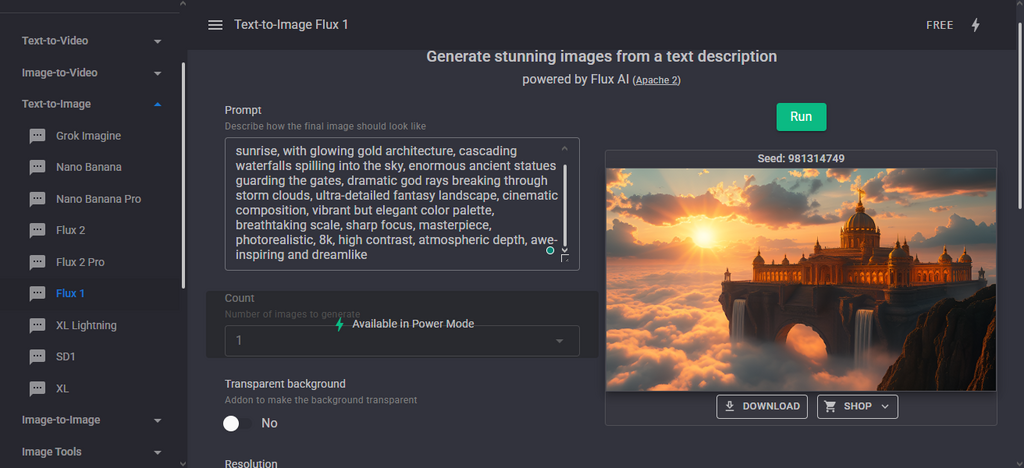Click the sidebar scroll-up arrow
1024x468 pixels.
[x=183, y=4]
